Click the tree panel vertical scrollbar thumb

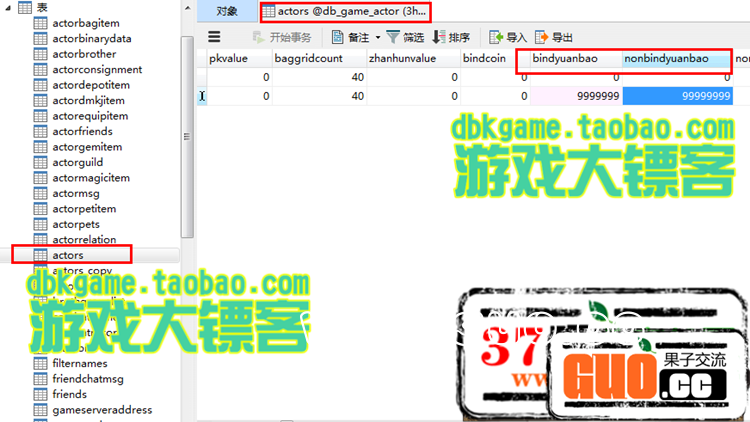coord(188,137)
